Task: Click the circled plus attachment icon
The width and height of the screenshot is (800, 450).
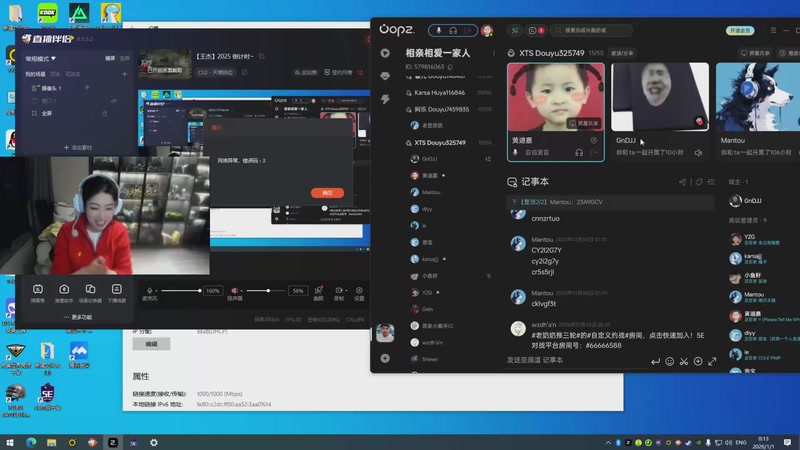Action: click(x=698, y=361)
